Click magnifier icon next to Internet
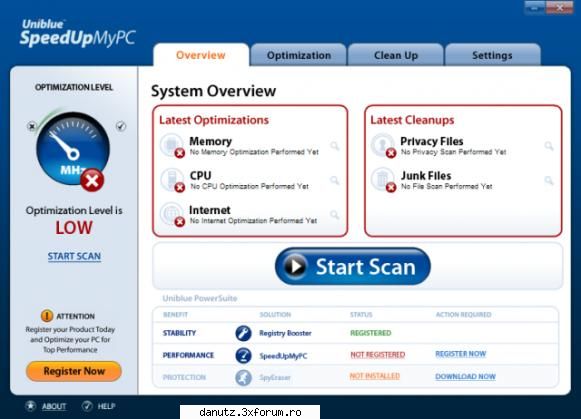This screenshot has height=419, width=581. pyautogui.click(x=335, y=215)
